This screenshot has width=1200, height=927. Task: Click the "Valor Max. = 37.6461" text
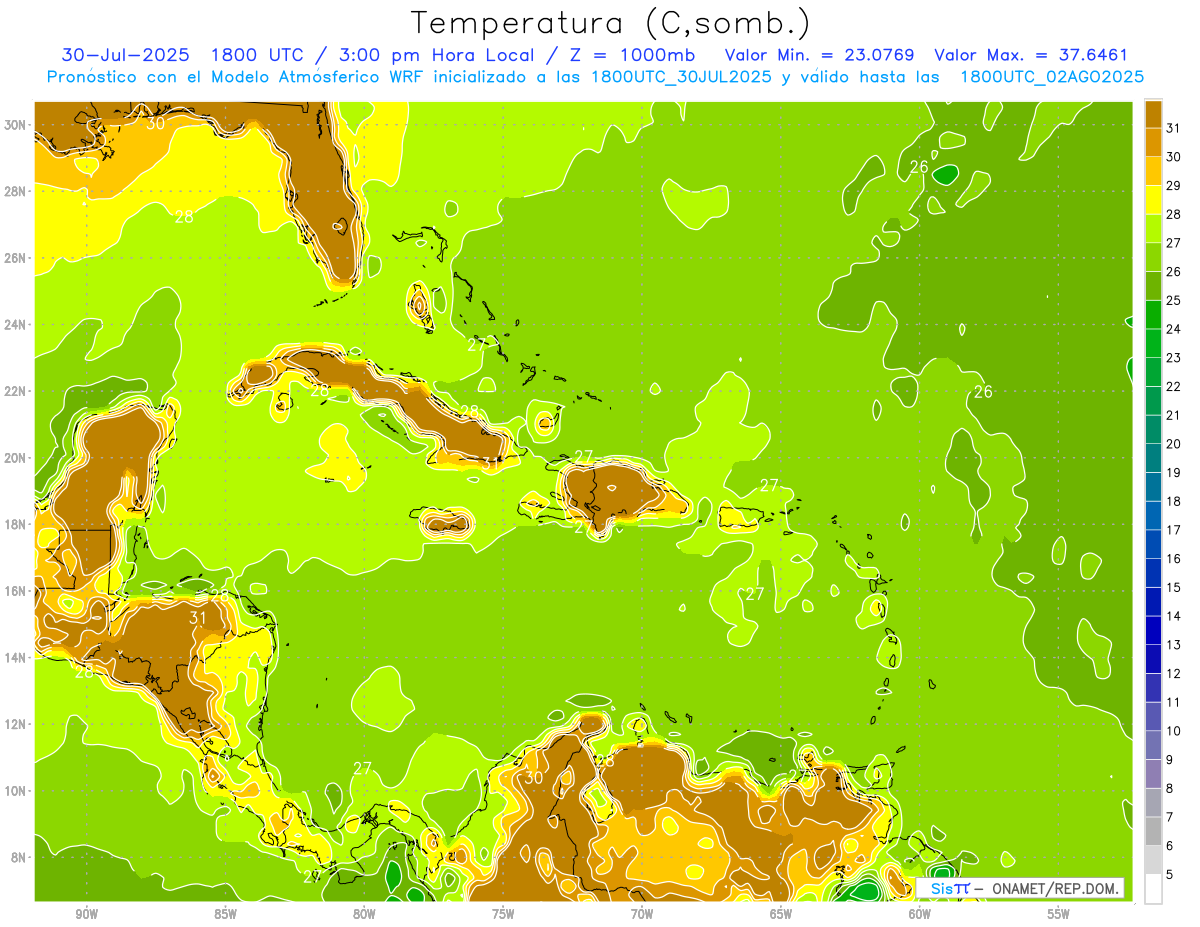pyautogui.click(x=1031, y=54)
